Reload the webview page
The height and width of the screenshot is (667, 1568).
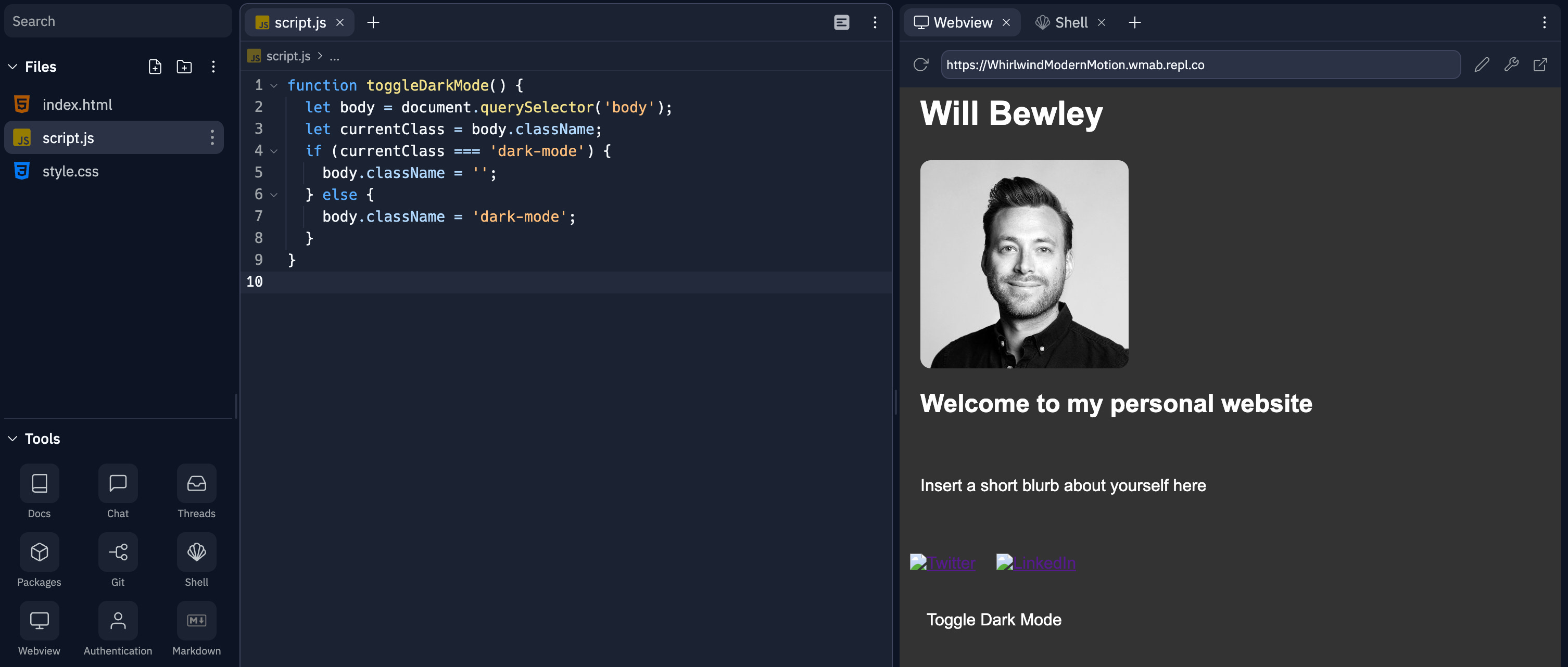pos(920,65)
